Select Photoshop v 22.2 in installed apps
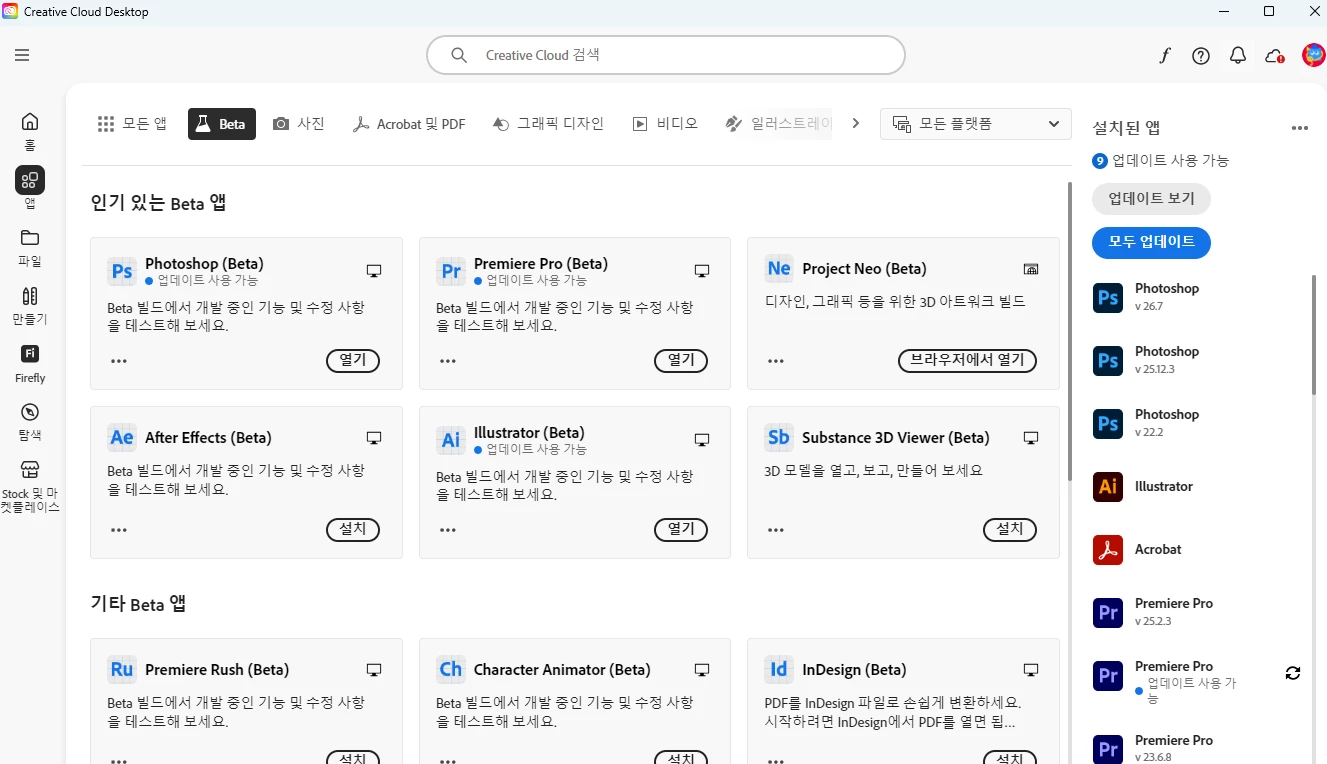The image size is (1327, 764). pyautogui.click(x=1196, y=423)
